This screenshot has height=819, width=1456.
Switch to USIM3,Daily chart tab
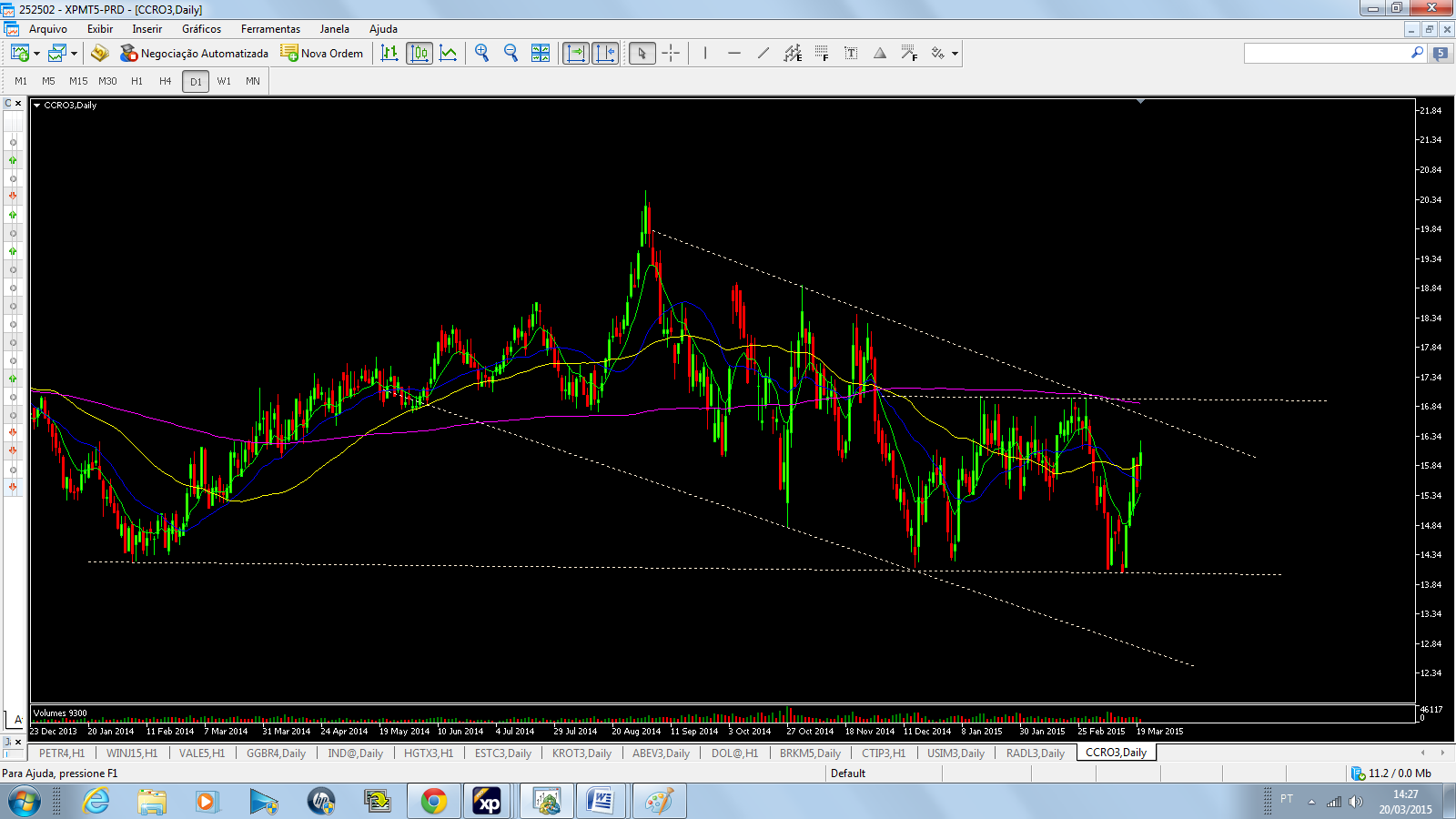point(955,753)
